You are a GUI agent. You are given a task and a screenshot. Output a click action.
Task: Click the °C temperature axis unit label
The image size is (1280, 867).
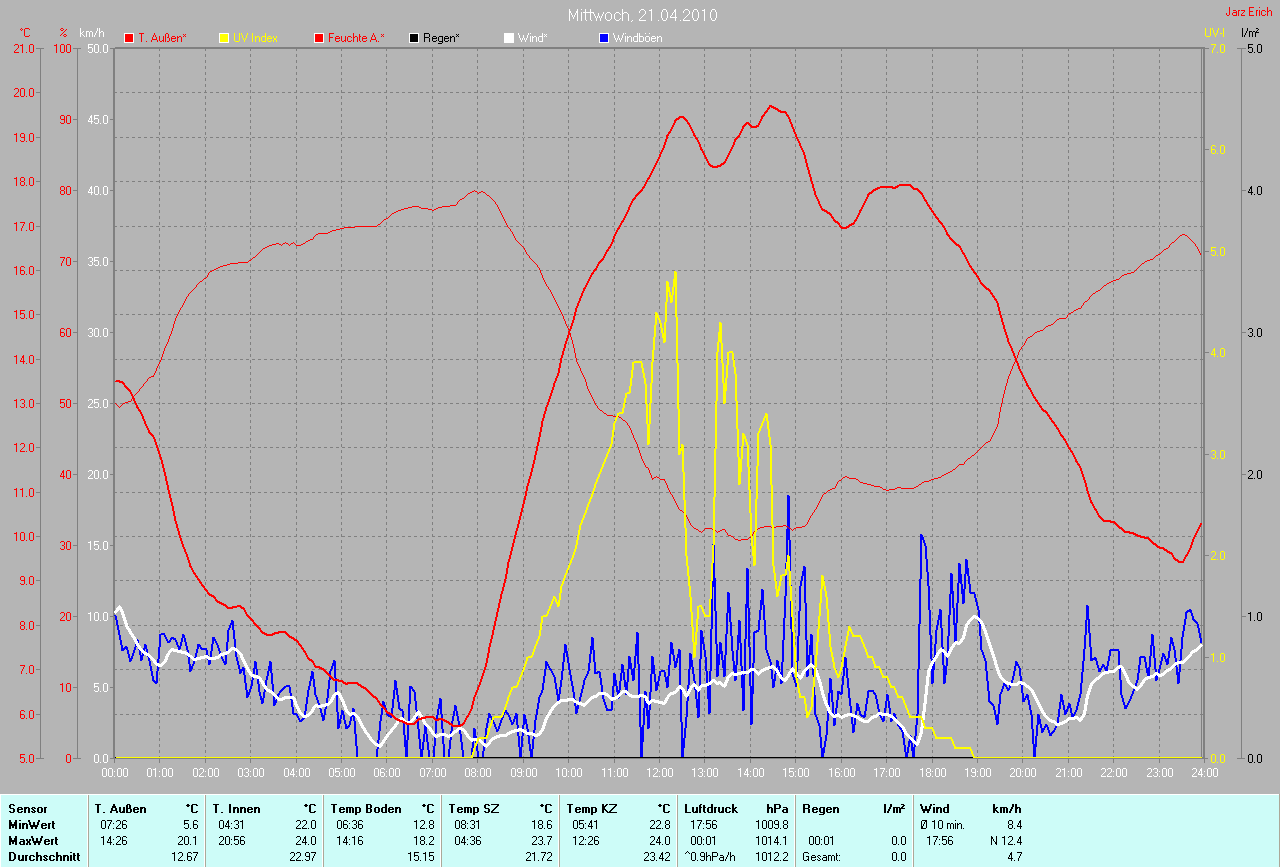tap(25, 33)
